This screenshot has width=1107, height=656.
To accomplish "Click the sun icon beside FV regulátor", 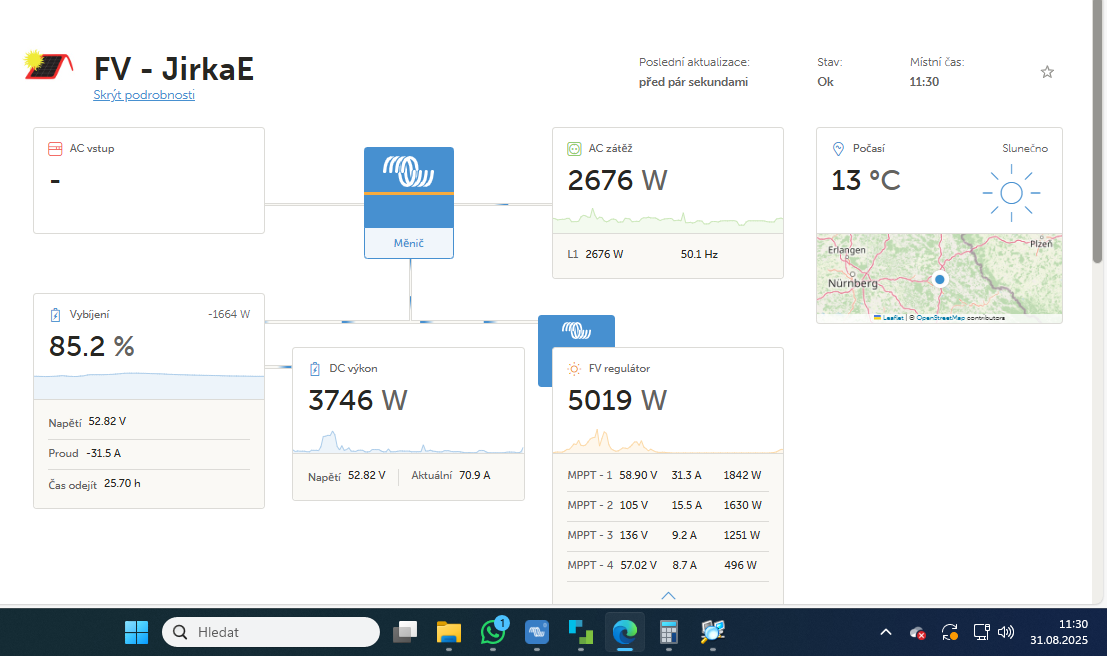I will [x=574, y=368].
